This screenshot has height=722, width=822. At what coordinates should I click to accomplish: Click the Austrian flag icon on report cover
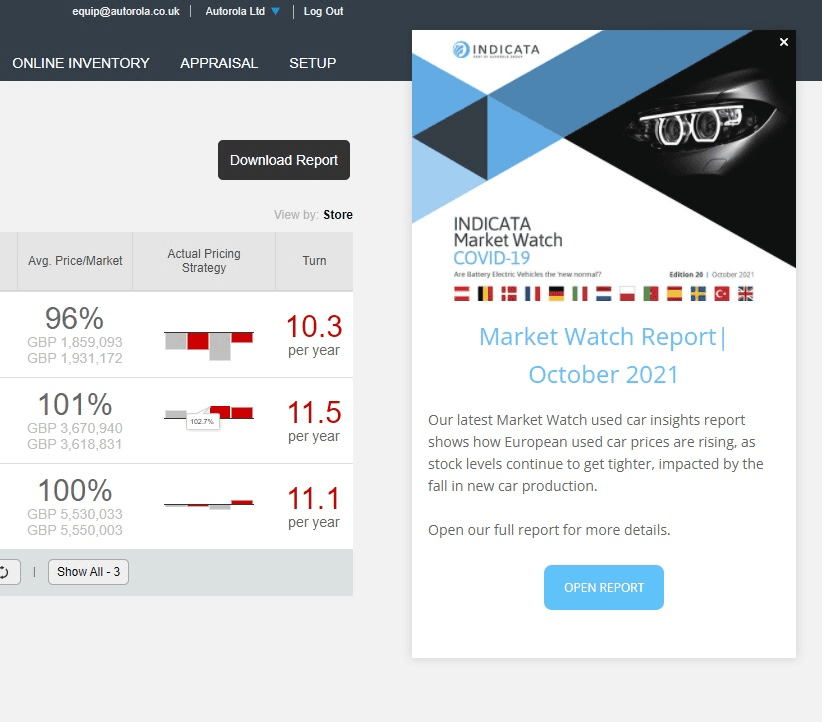[x=462, y=294]
